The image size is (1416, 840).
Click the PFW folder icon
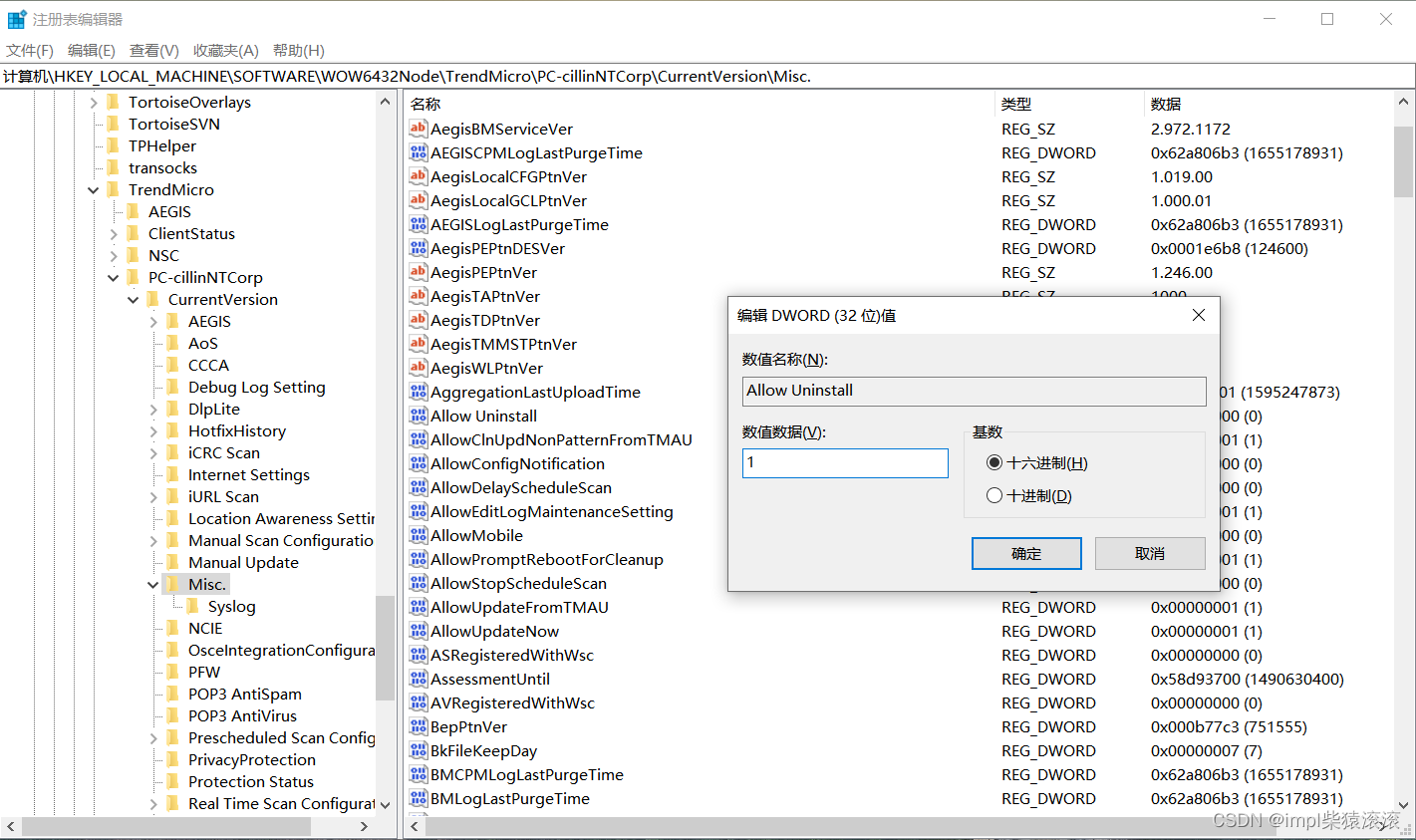[x=173, y=672]
